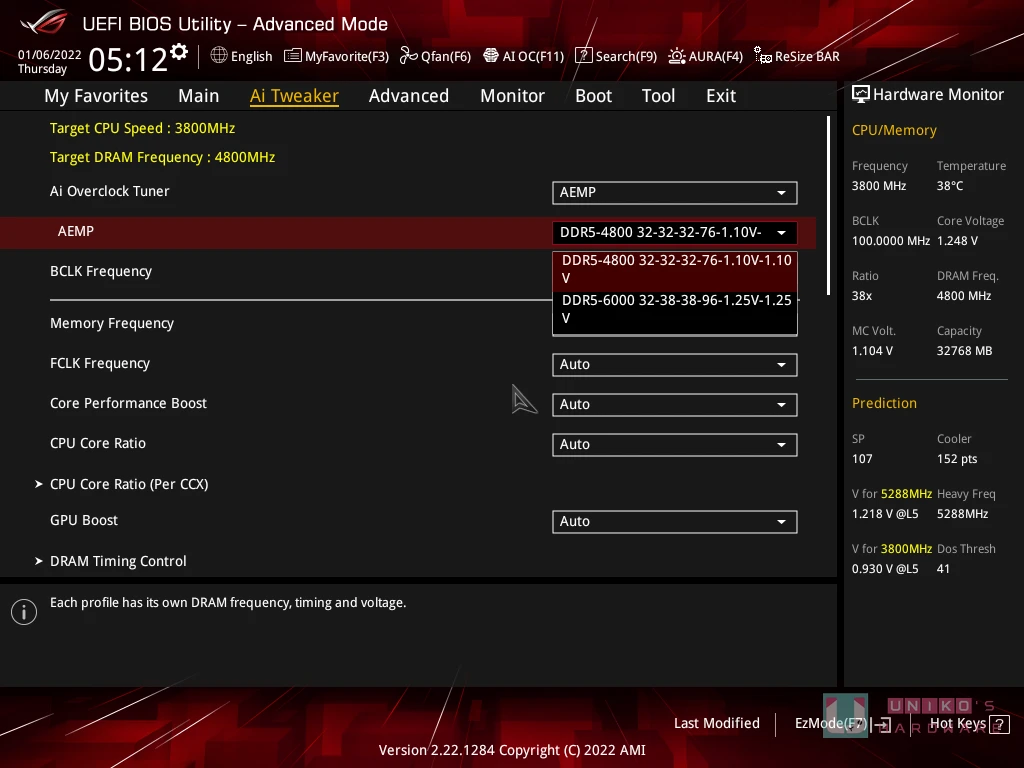1024x768 pixels.
Task: Click the settings list scrollbar
Action: click(829, 205)
